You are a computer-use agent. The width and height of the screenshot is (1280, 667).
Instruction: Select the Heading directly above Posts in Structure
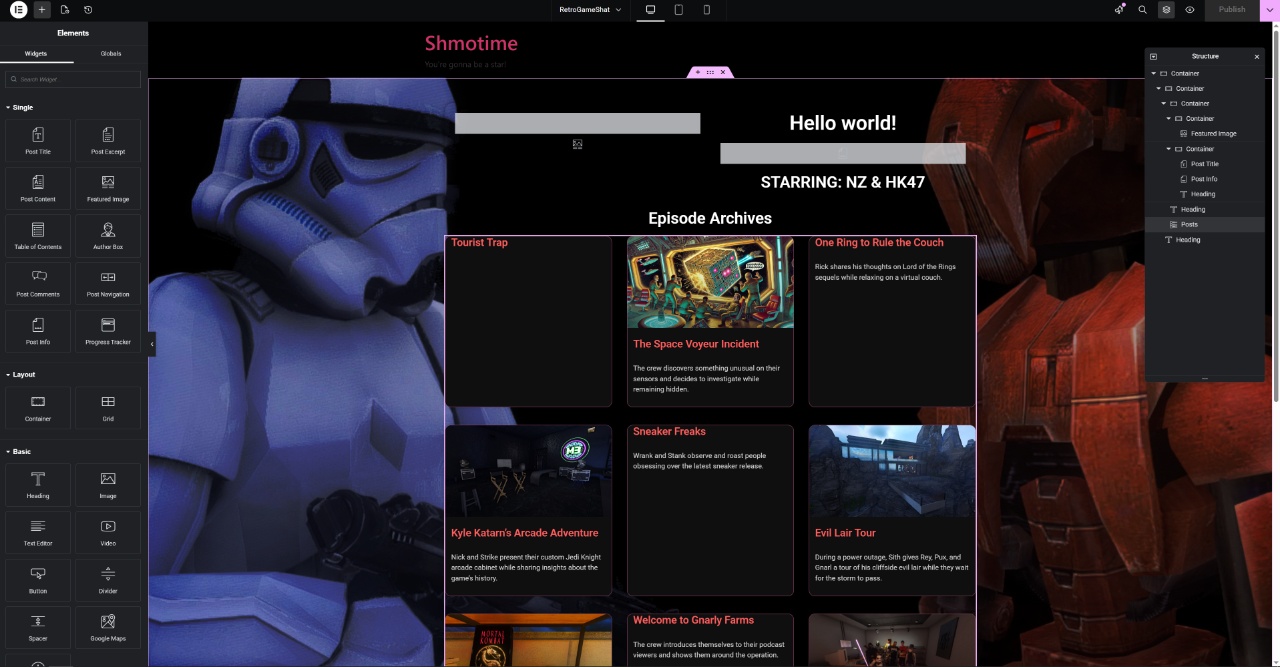1193,209
